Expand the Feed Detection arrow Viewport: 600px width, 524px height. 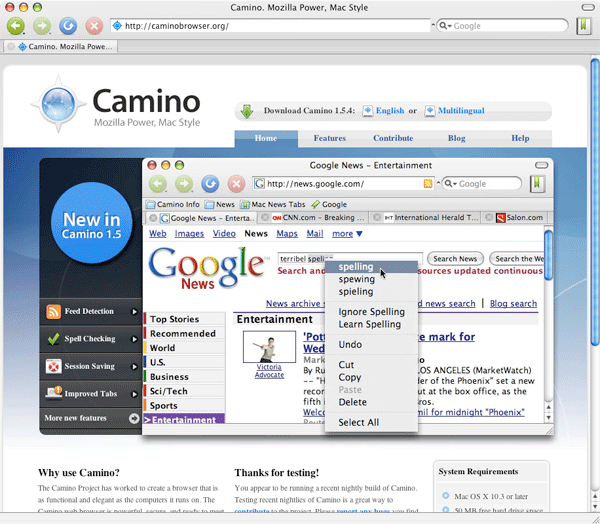click(x=134, y=312)
